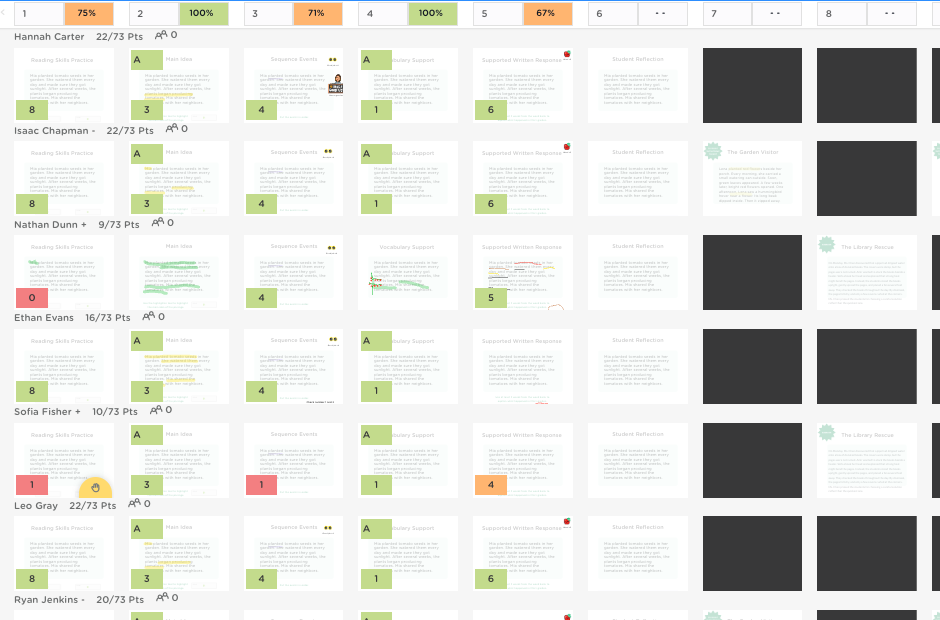
Task: Click Nathan Dunn's red 0 score badge
Action: 32,297
